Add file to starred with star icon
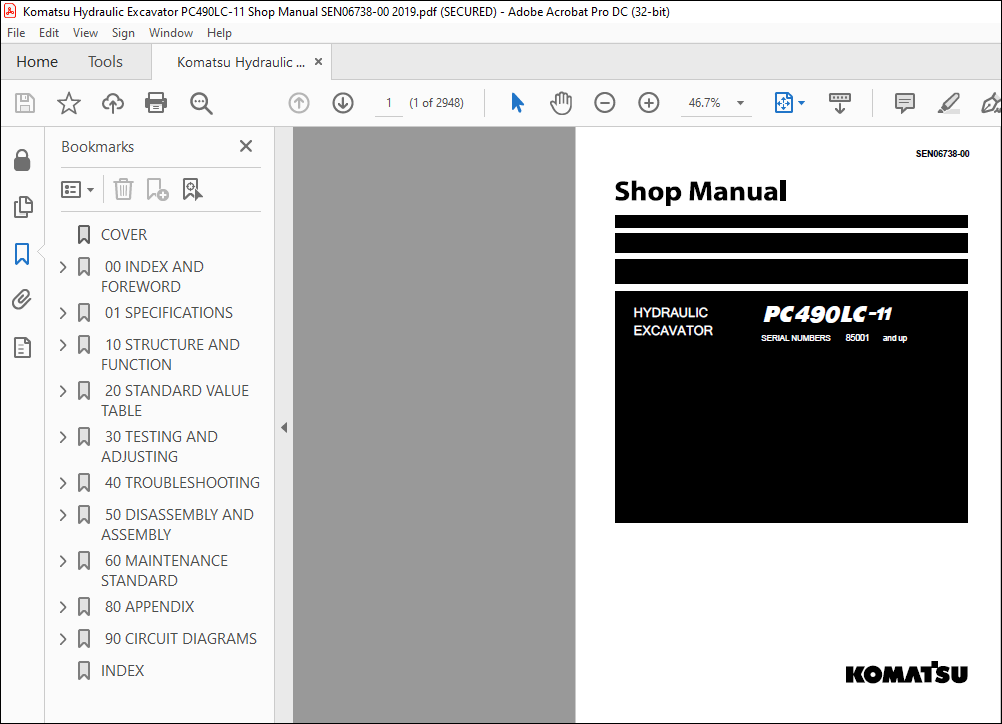1002x724 pixels. (68, 103)
